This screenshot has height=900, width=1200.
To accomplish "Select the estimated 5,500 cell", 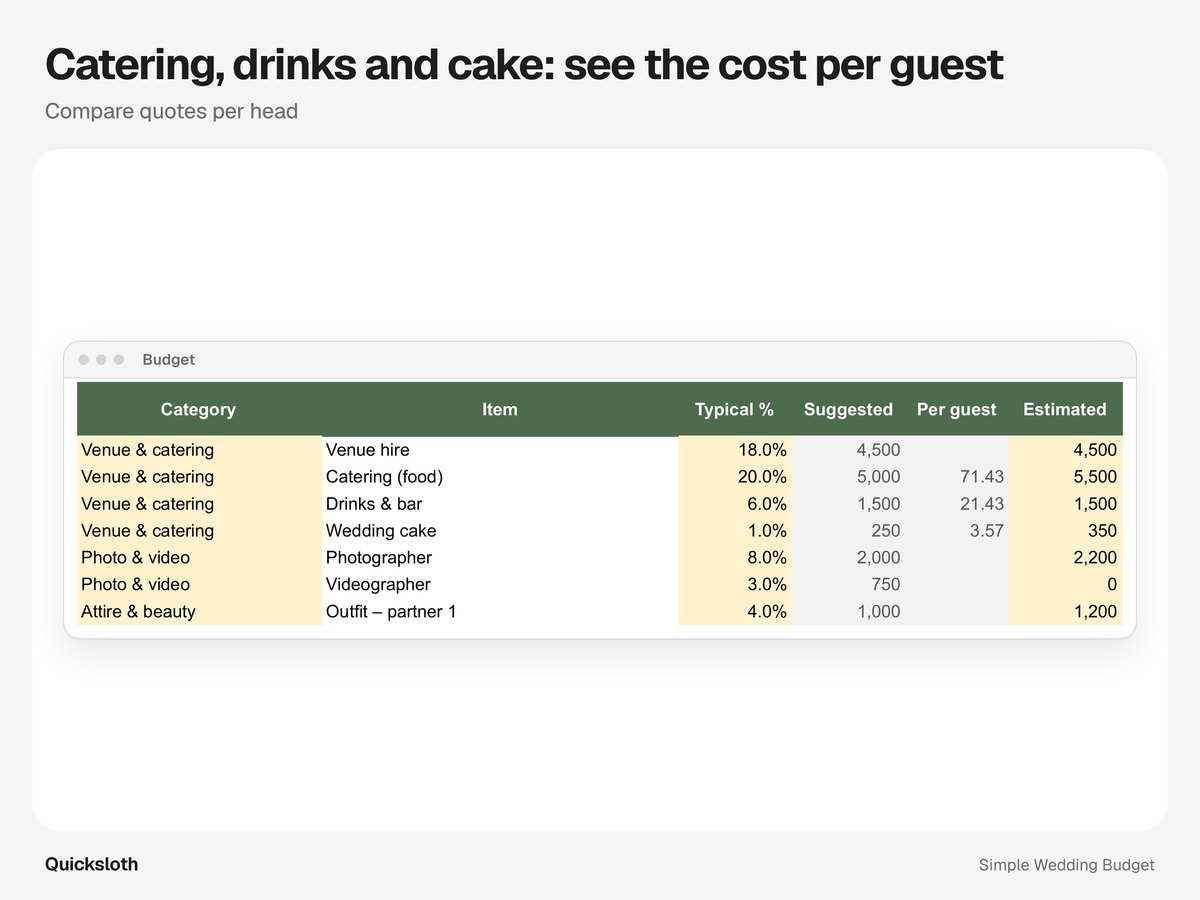I will (1066, 477).
